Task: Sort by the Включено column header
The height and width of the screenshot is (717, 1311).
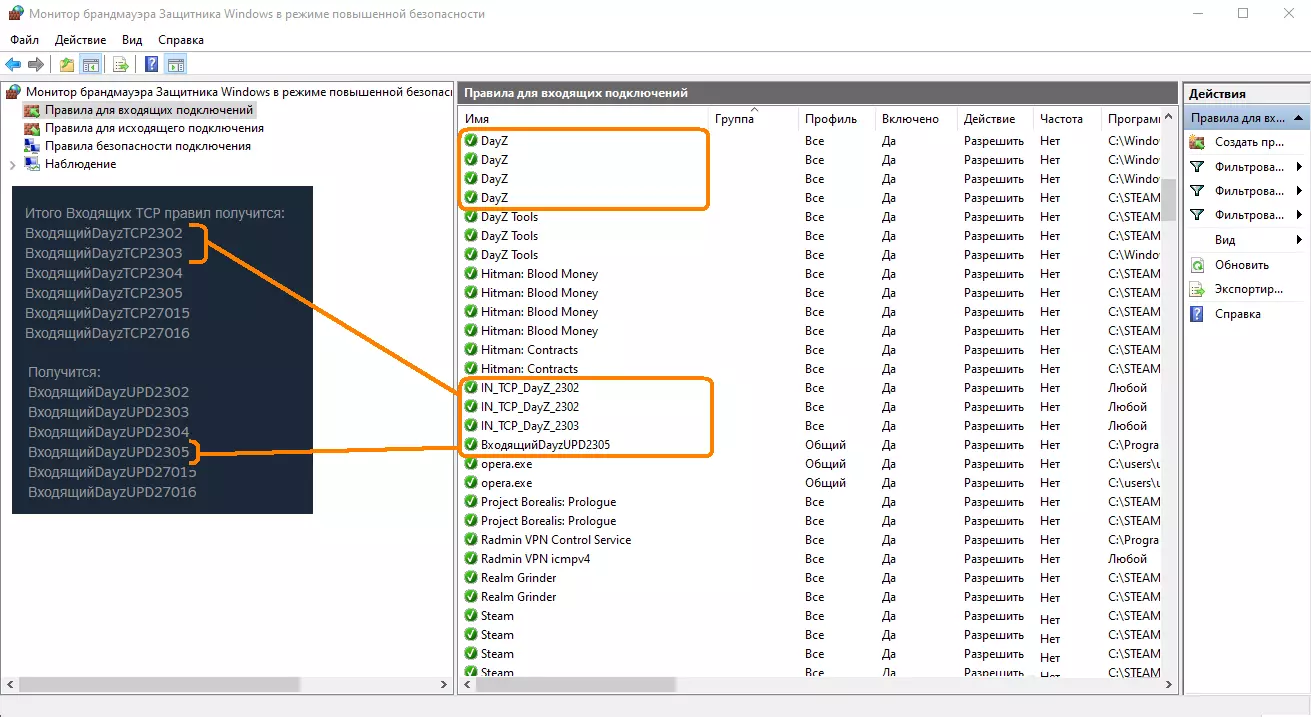Action: (916, 119)
